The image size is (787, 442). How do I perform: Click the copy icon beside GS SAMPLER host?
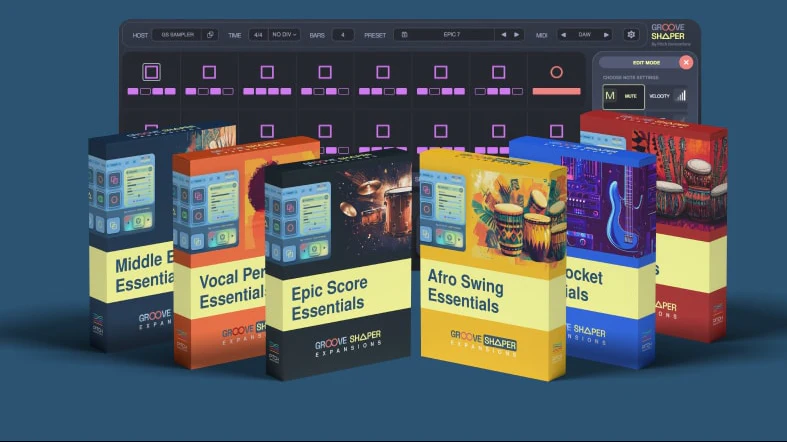pyautogui.click(x=210, y=35)
